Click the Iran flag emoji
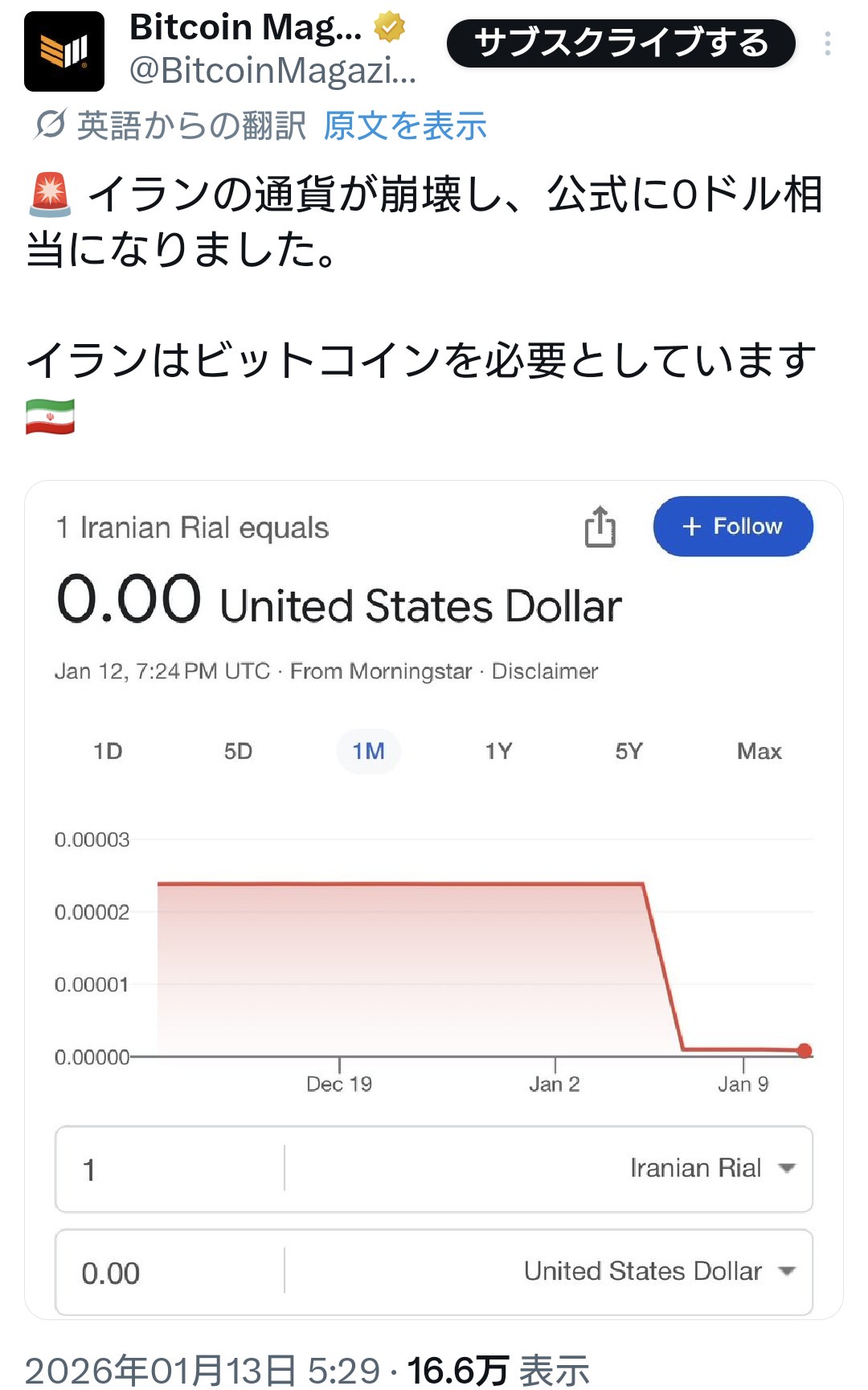The width and height of the screenshot is (868, 1390). tap(50, 416)
